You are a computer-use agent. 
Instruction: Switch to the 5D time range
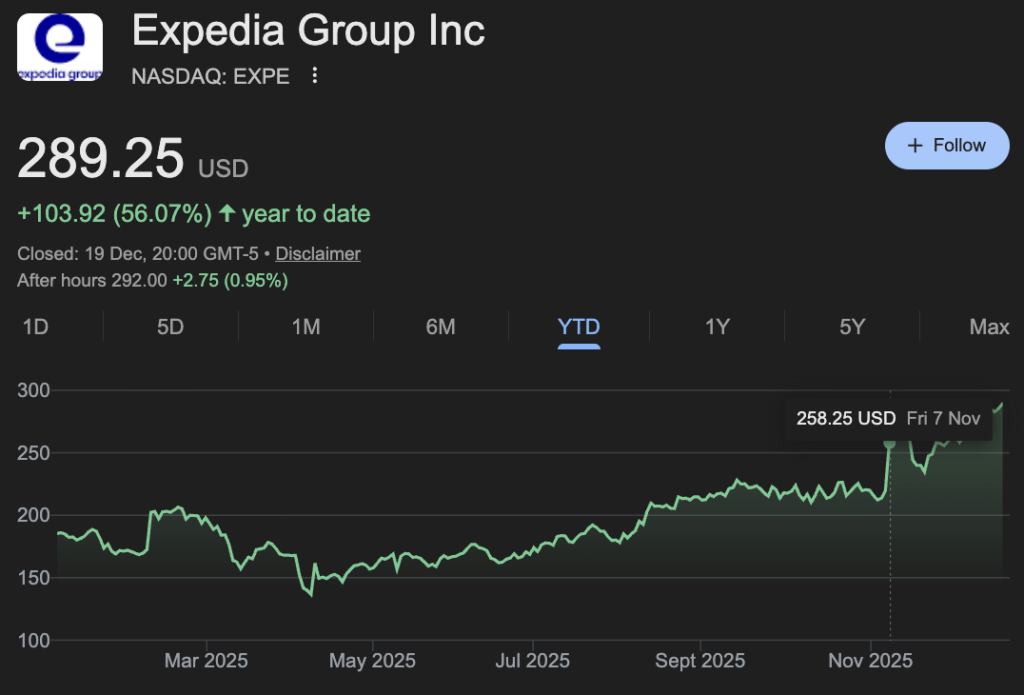(169, 327)
